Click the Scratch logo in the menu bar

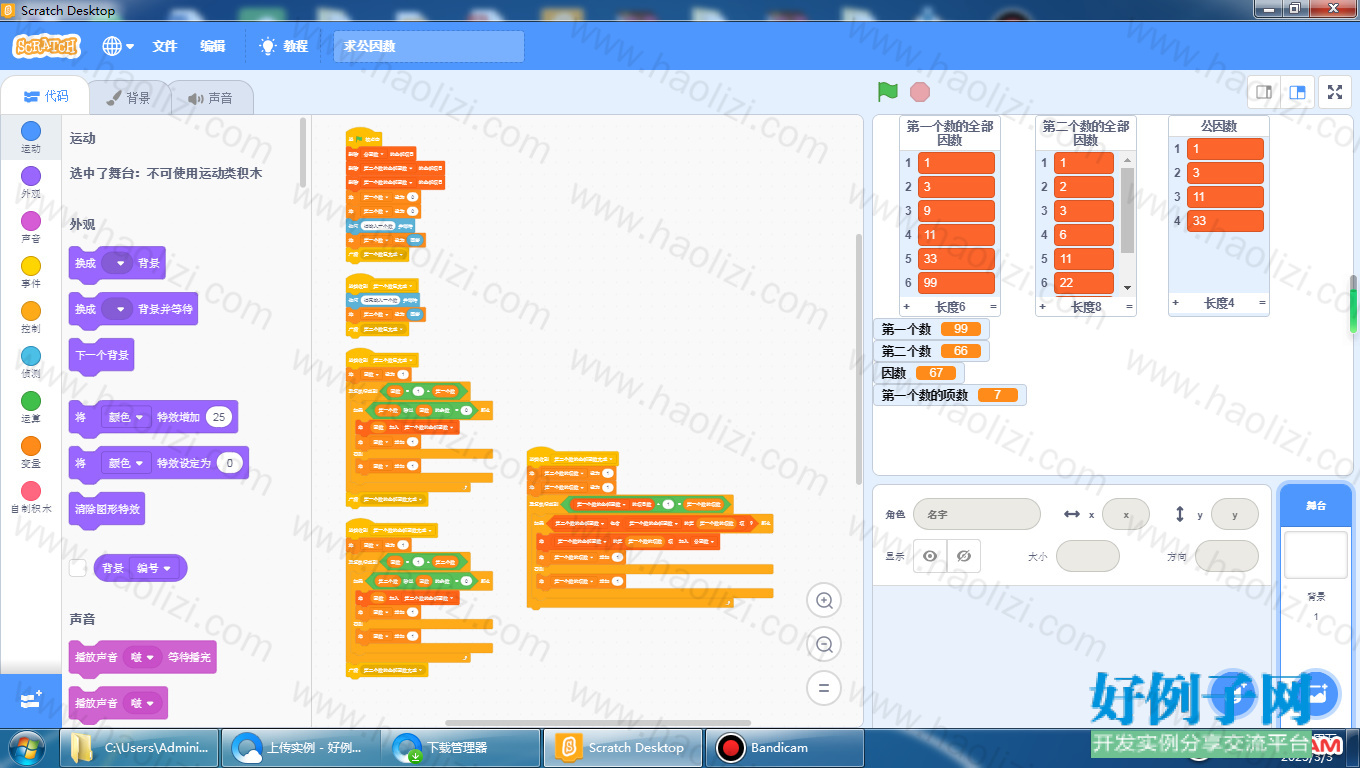click(46, 46)
